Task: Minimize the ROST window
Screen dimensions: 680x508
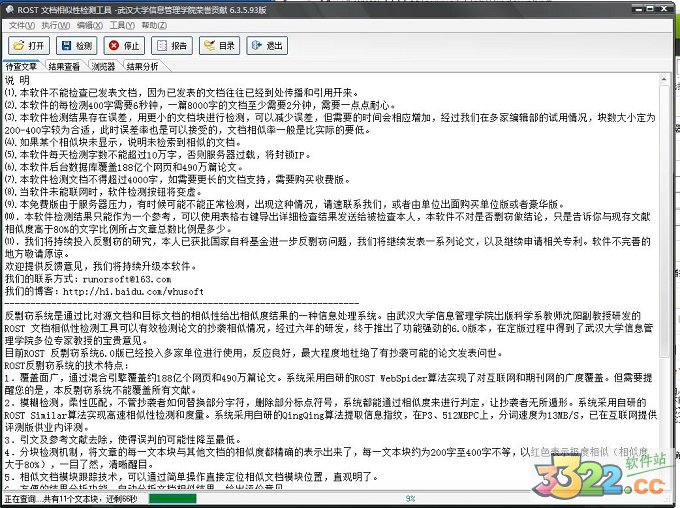Action: point(638,8)
